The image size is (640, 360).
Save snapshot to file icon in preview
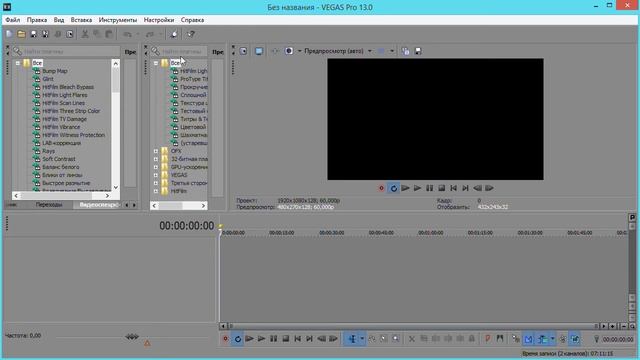pos(418,51)
